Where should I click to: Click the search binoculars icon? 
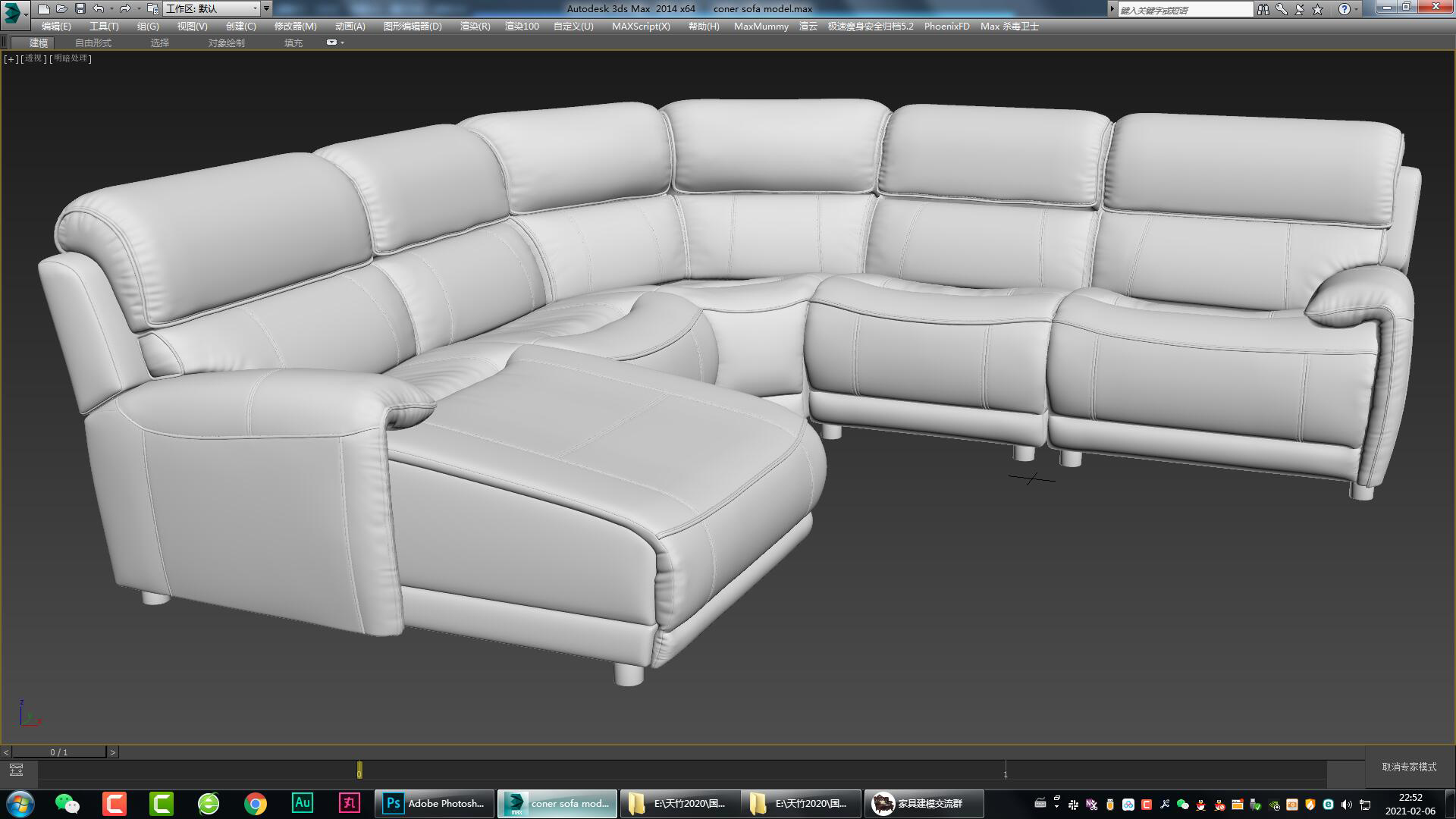tap(1263, 9)
